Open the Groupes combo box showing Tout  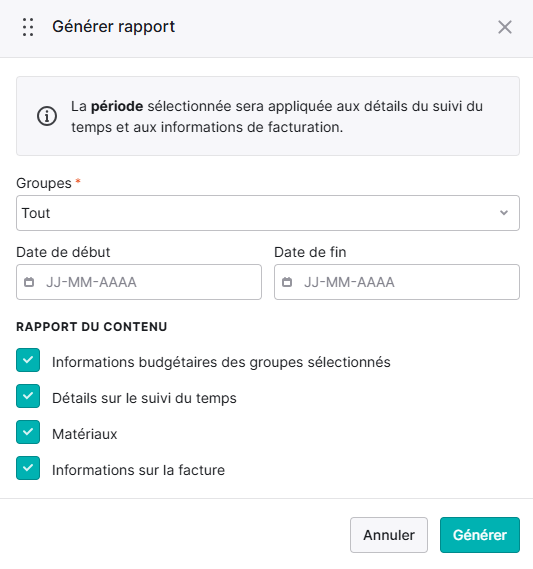(268, 213)
